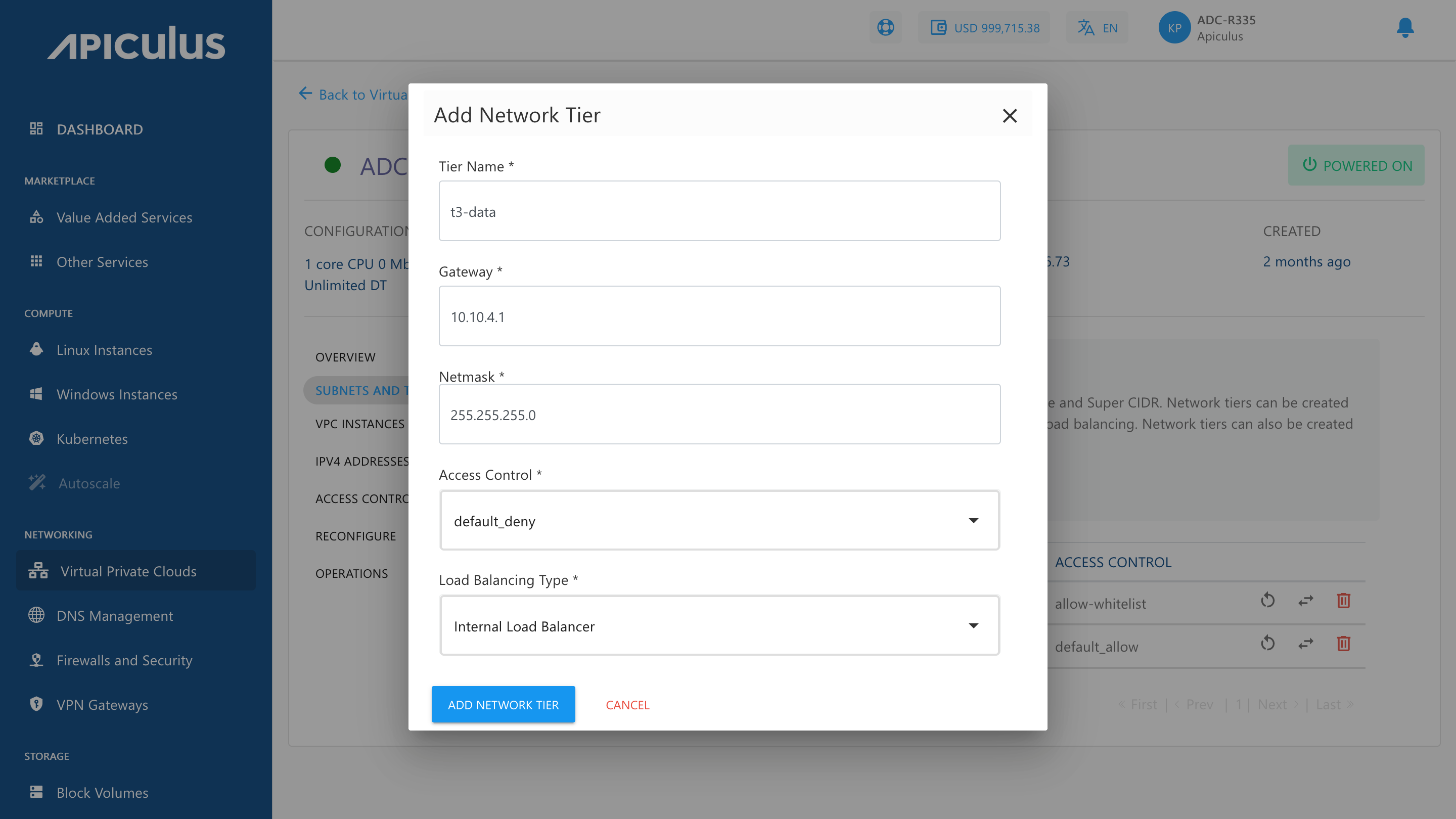Image resolution: width=1456 pixels, height=819 pixels.
Task: Click the CANCEL link
Action: [x=628, y=704]
